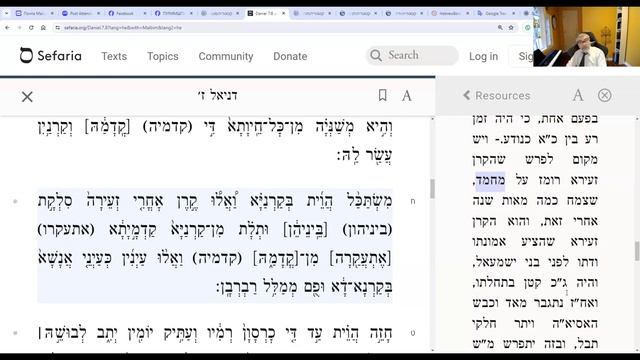Click the browser Home icon
This screenshot has height=360, width=640.
coord(43,28)
